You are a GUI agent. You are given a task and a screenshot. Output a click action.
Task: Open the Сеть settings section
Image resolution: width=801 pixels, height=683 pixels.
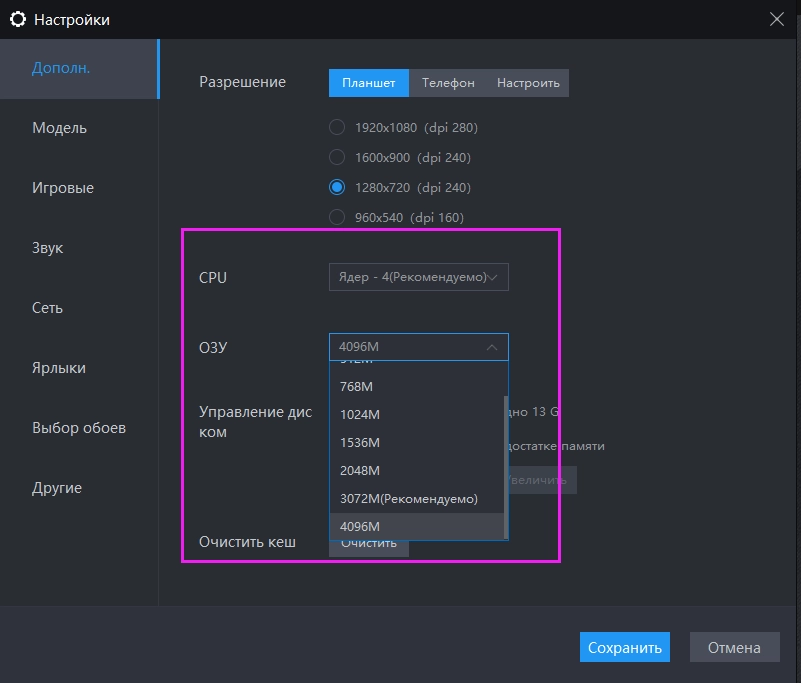[46, 308]
